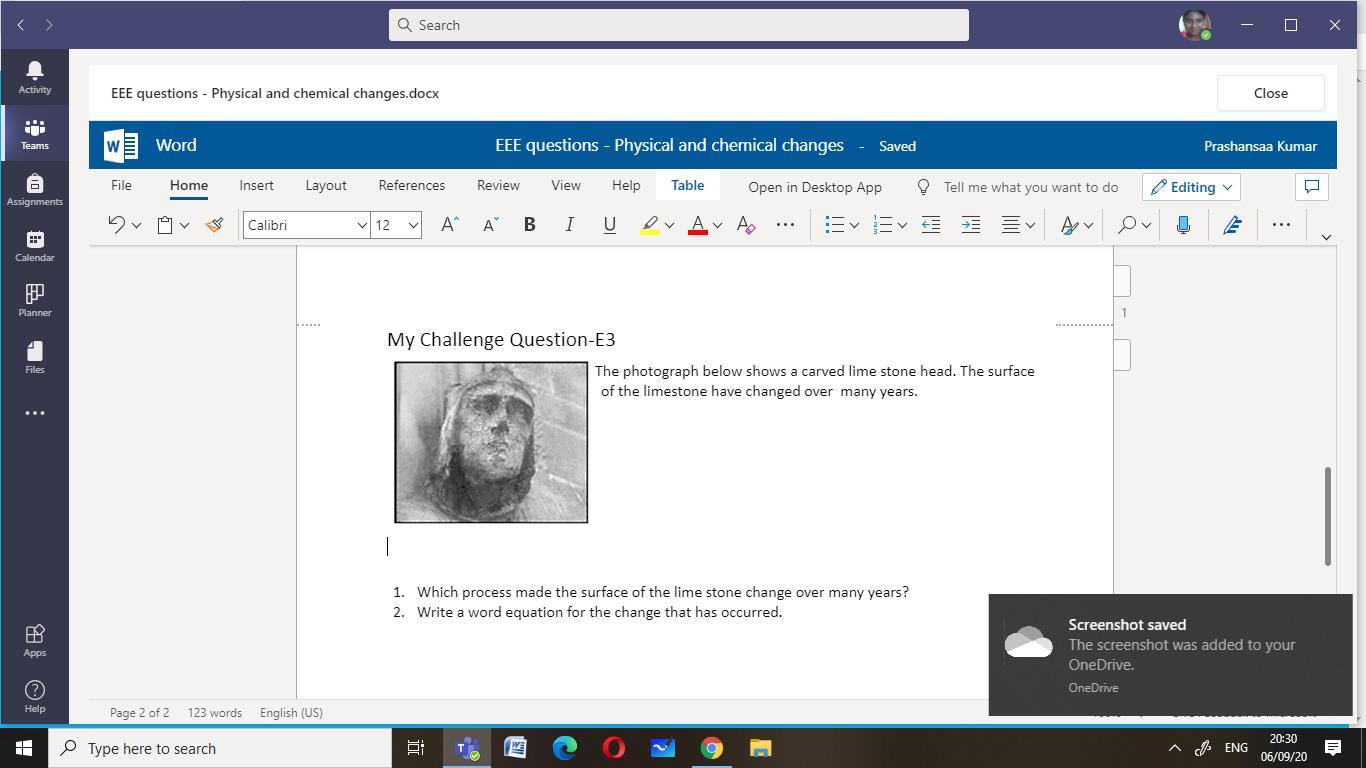Start Dictate with the microphone icon
The image size is (1366, 768).
point(1183,225)
